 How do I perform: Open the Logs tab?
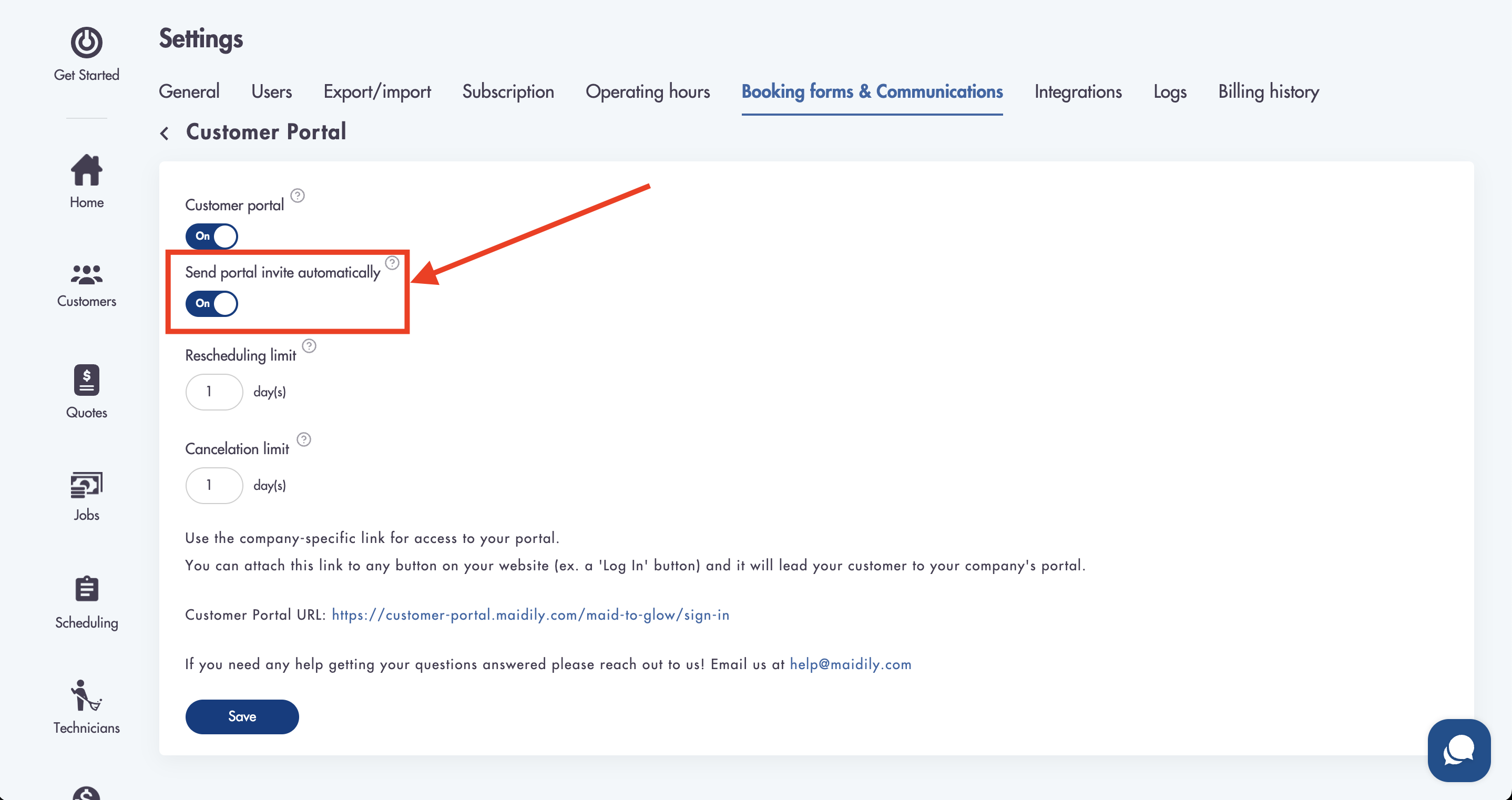(x=1170, y=91)
